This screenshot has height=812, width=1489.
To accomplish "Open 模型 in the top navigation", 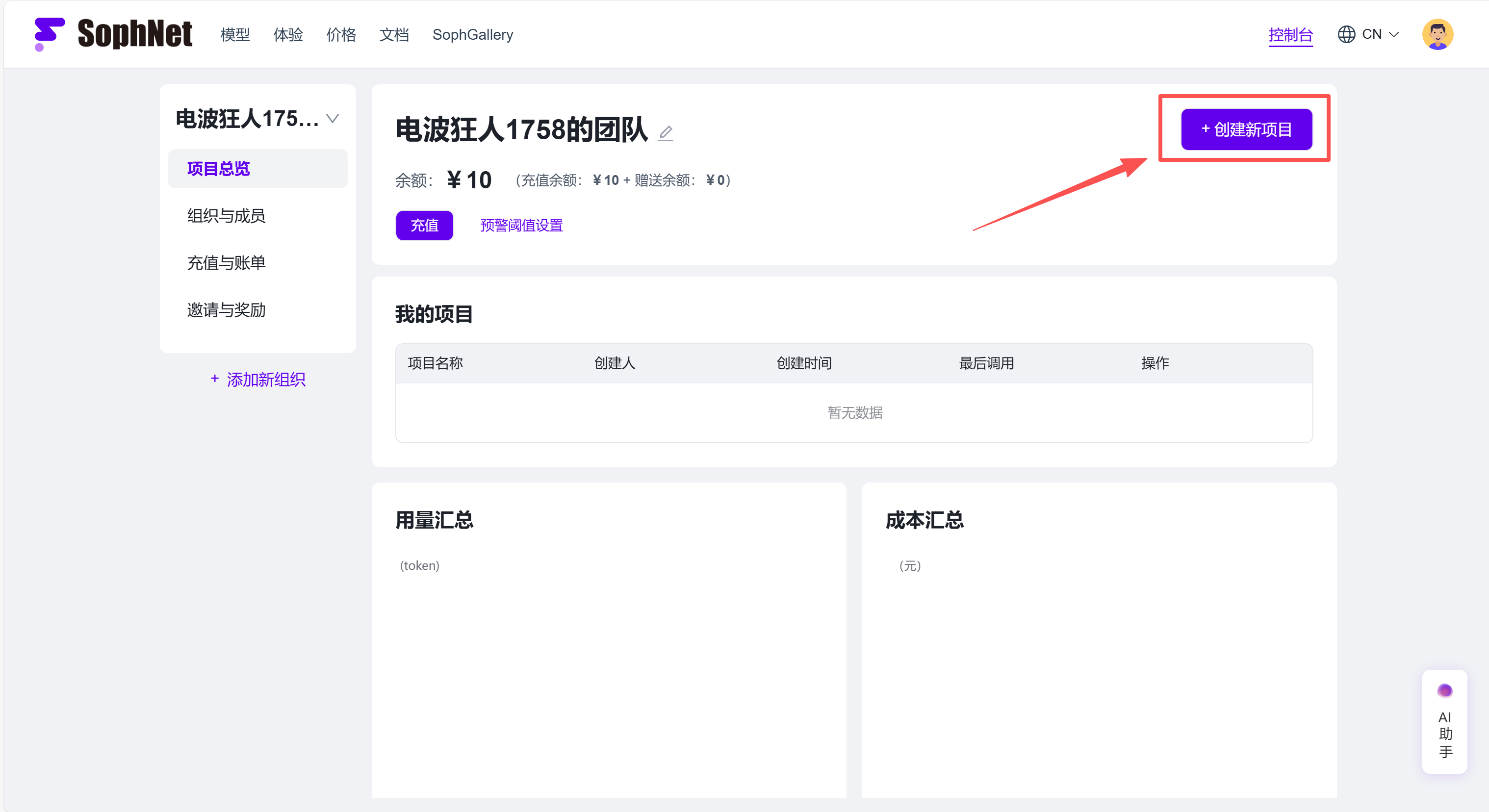I will pyautogui.click(x=234, y=35).
